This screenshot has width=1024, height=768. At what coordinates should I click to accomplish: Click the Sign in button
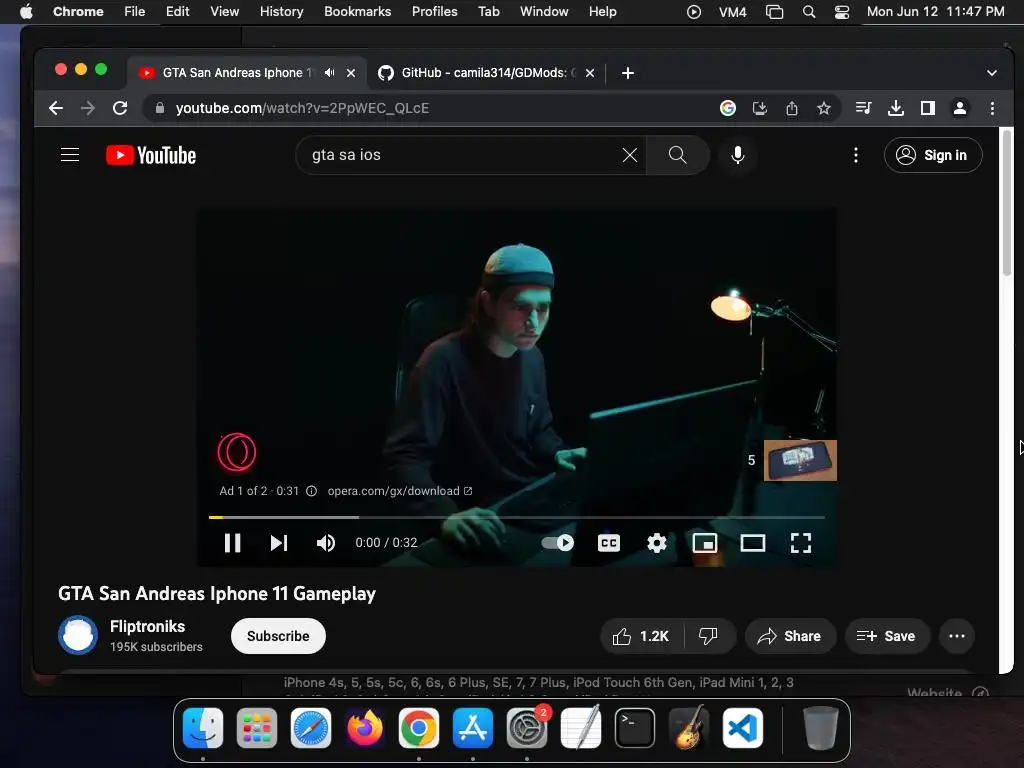933,155
